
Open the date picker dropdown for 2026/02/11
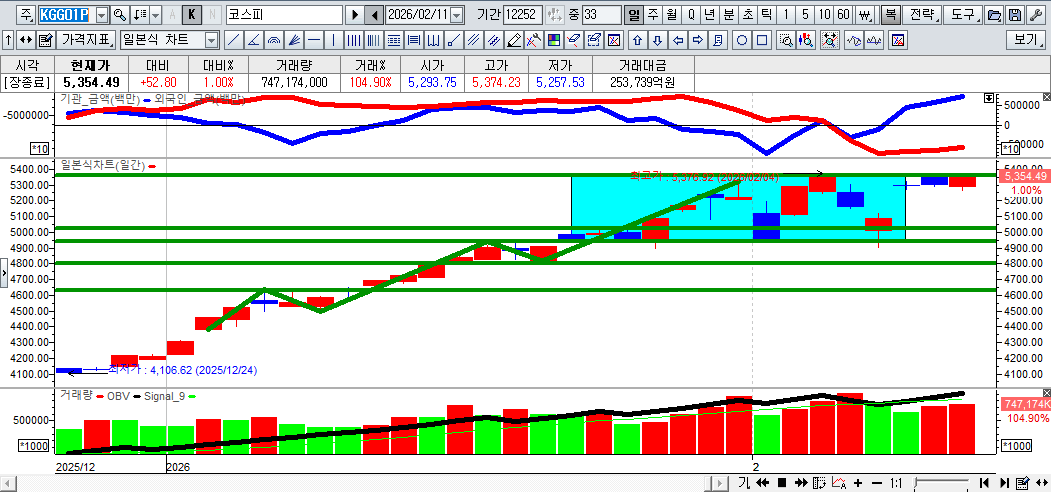click(x=457, y=15)
